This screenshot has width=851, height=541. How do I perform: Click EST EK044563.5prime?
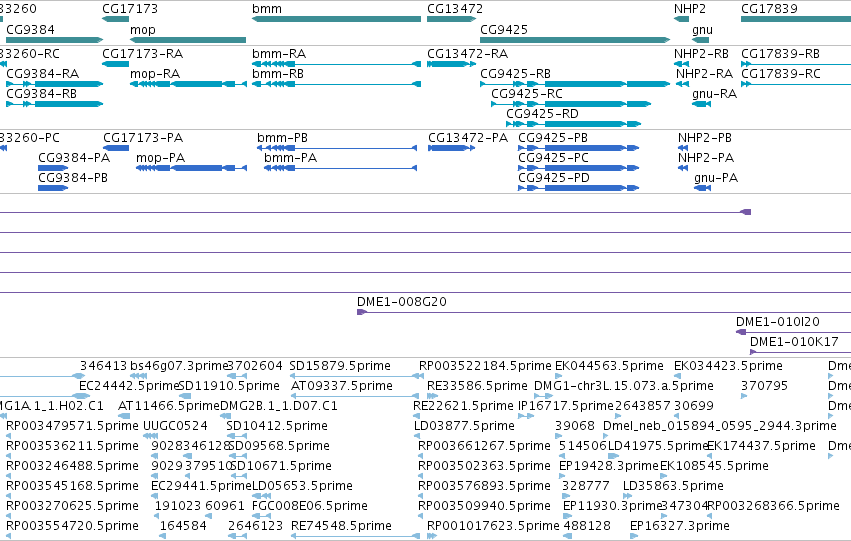559,375
